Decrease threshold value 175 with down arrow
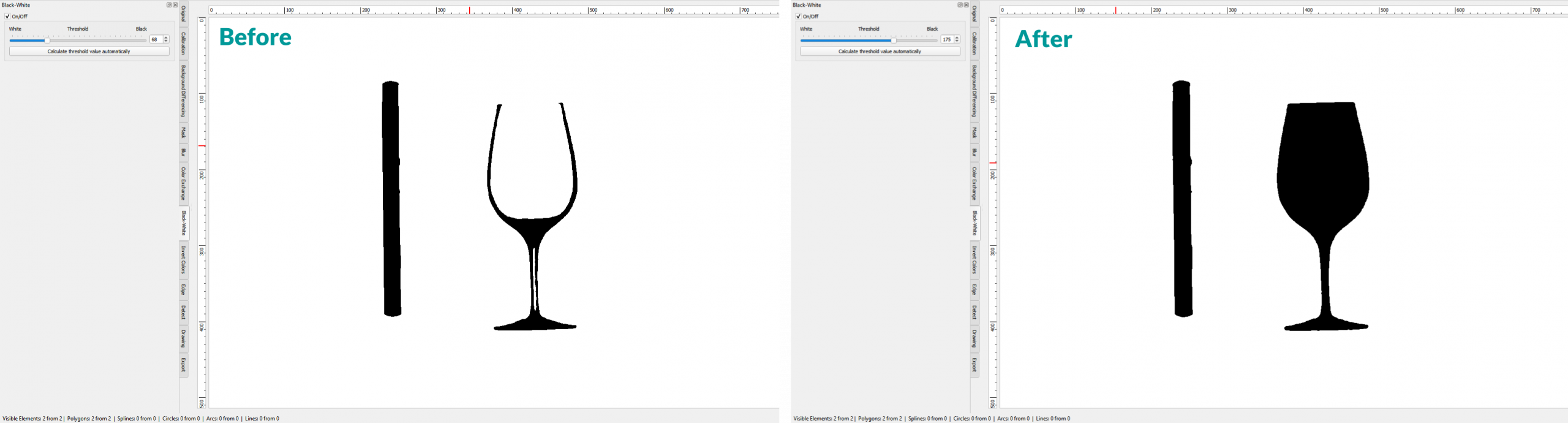This screenshot has width=1568, height=423. 957,41
